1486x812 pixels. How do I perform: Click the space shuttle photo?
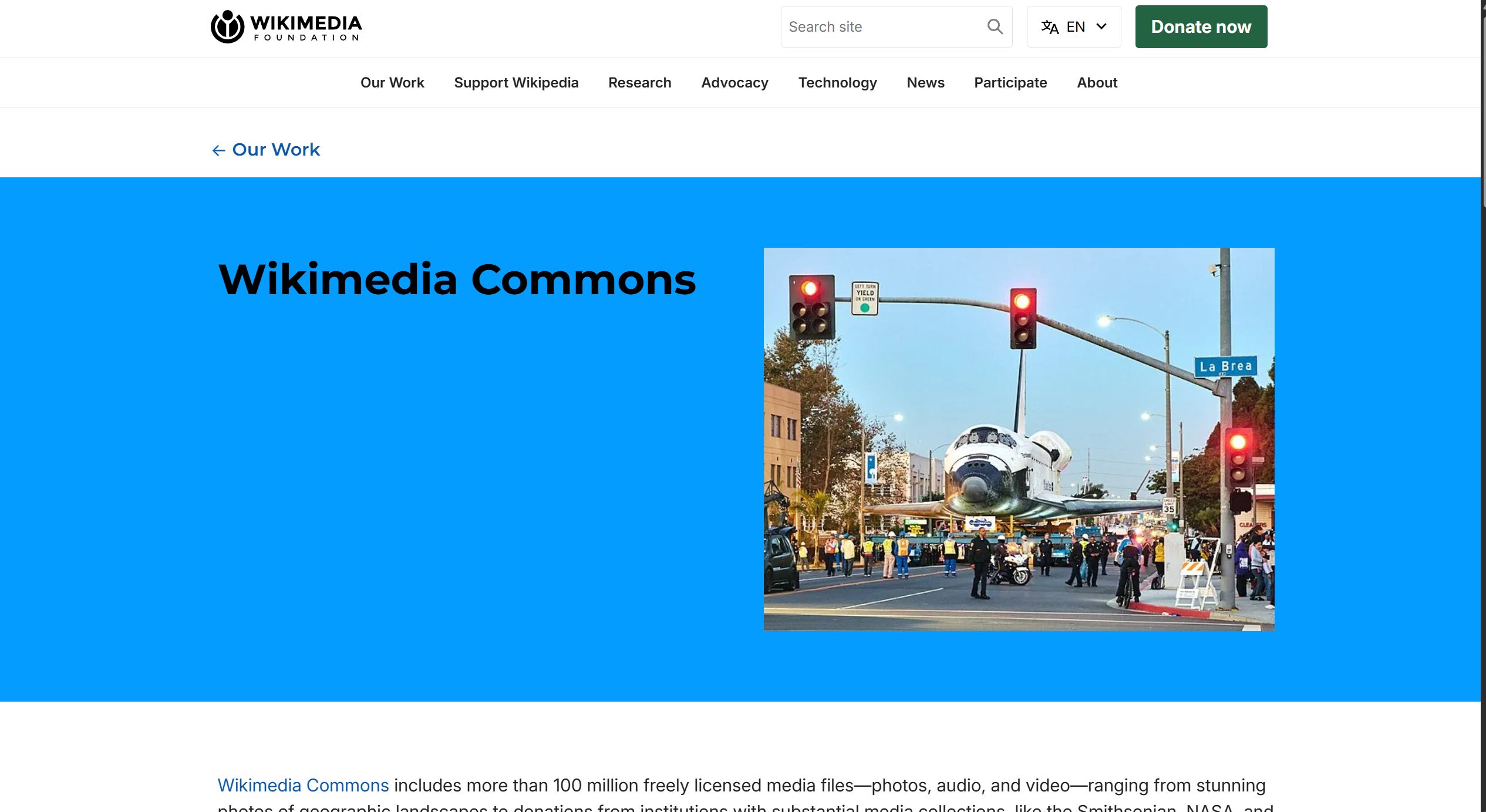click(x=1019, y=439)
